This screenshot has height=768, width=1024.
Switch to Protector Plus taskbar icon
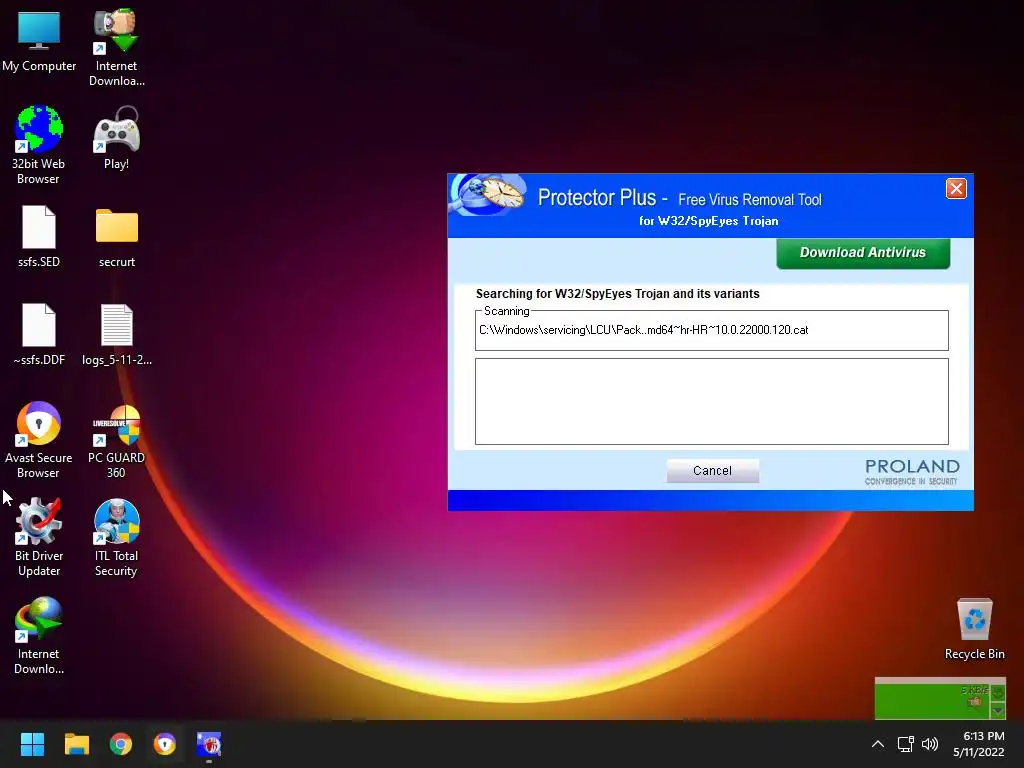pos(209,744)
